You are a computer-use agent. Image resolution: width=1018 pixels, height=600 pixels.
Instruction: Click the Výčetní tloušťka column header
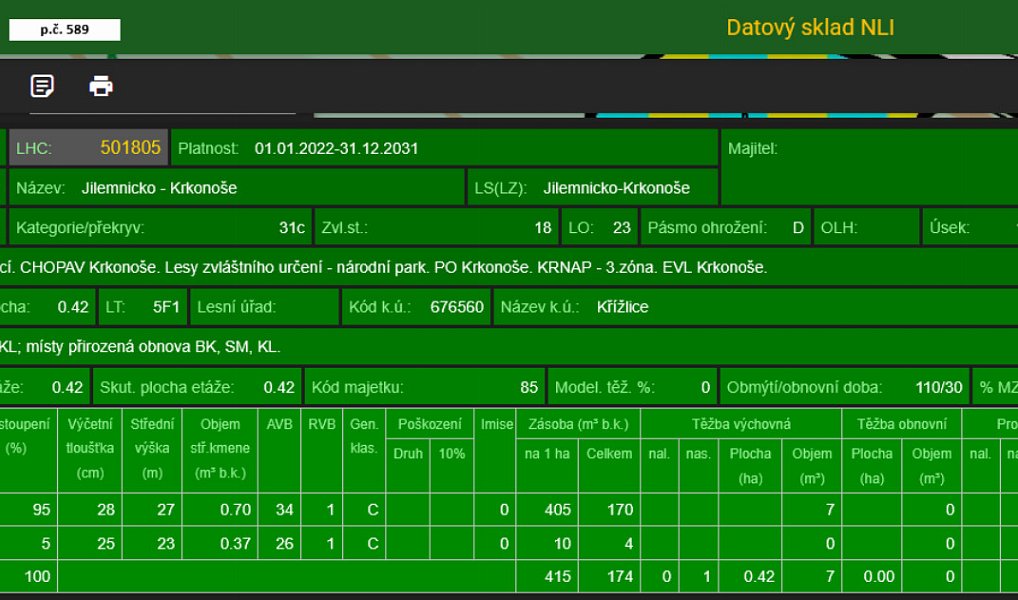pos(90,449)
